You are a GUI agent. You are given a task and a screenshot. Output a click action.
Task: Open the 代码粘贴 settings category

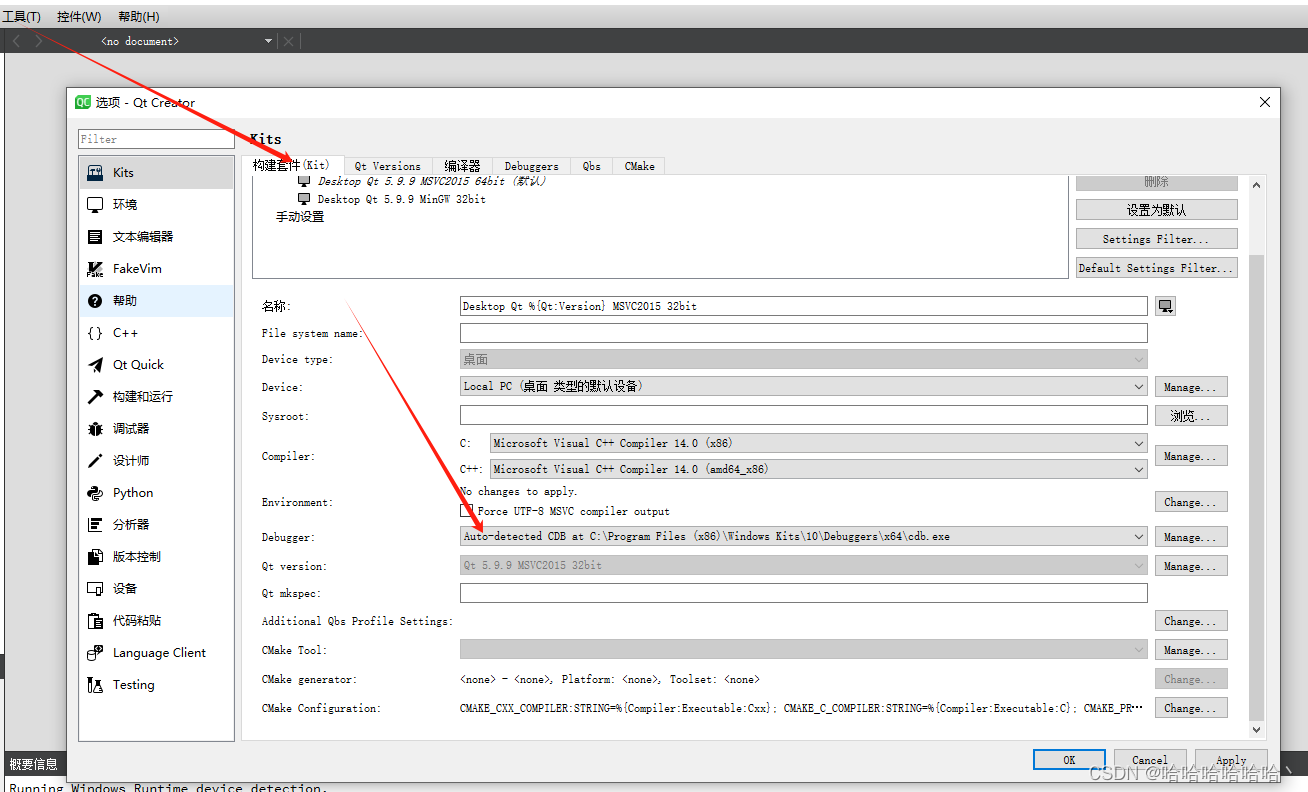pyautogui.click(x=156, y=620)
